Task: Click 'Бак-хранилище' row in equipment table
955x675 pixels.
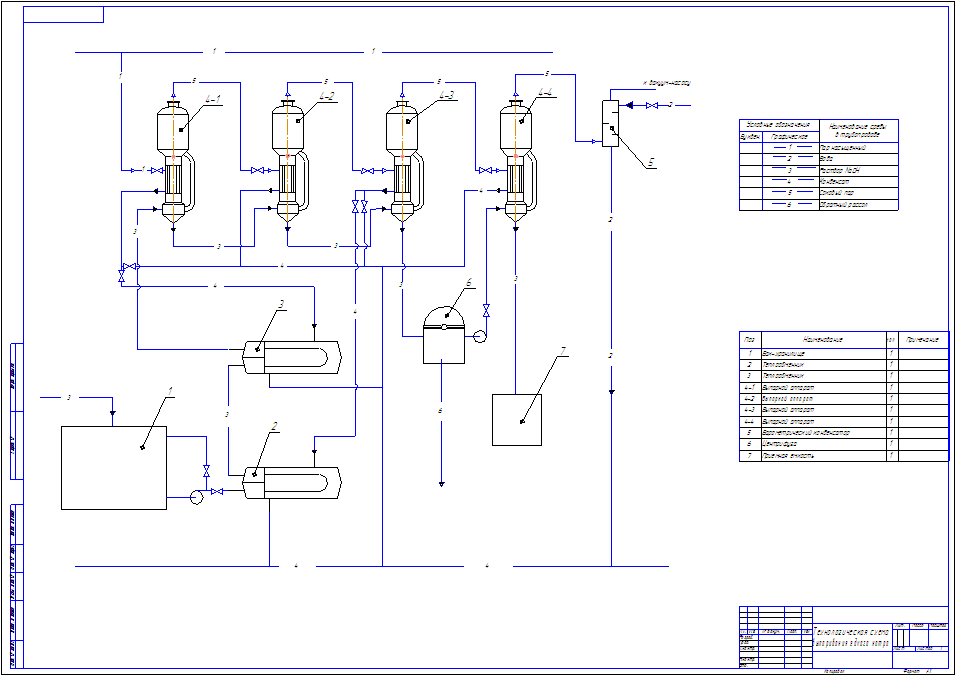Action: [844, 353]
